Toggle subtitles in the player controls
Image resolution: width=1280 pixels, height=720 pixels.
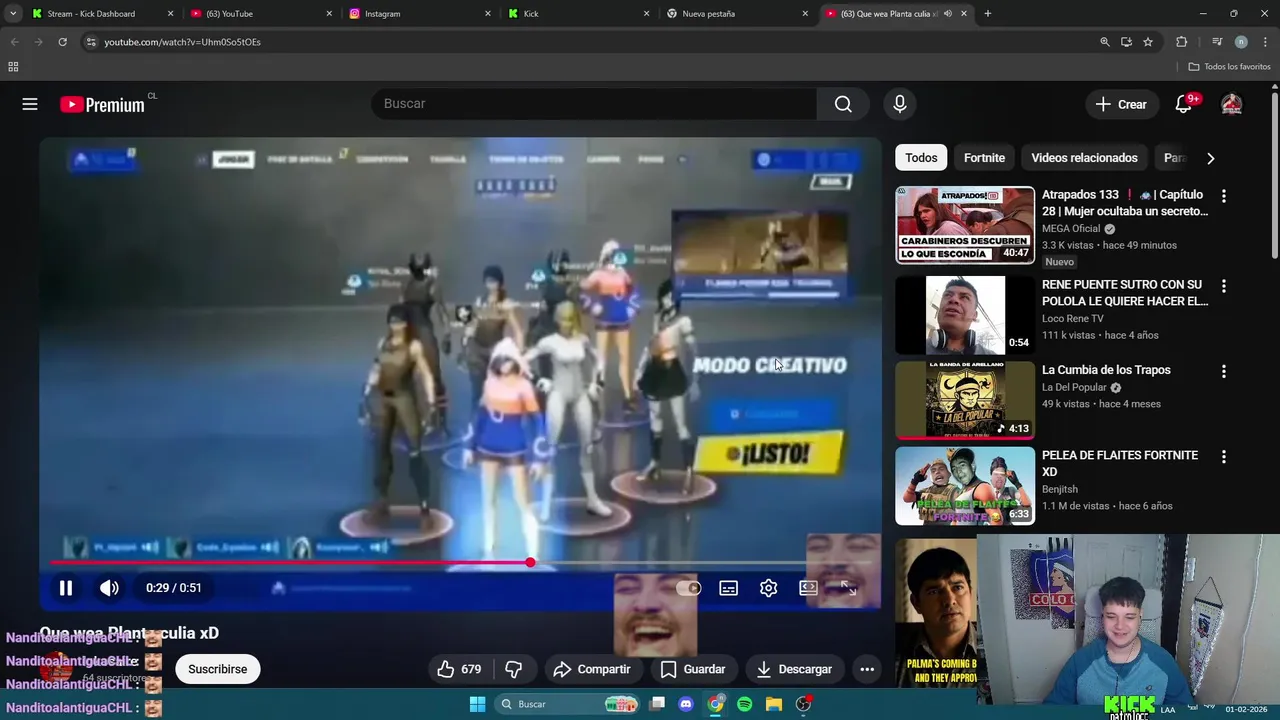click(728, 588)
